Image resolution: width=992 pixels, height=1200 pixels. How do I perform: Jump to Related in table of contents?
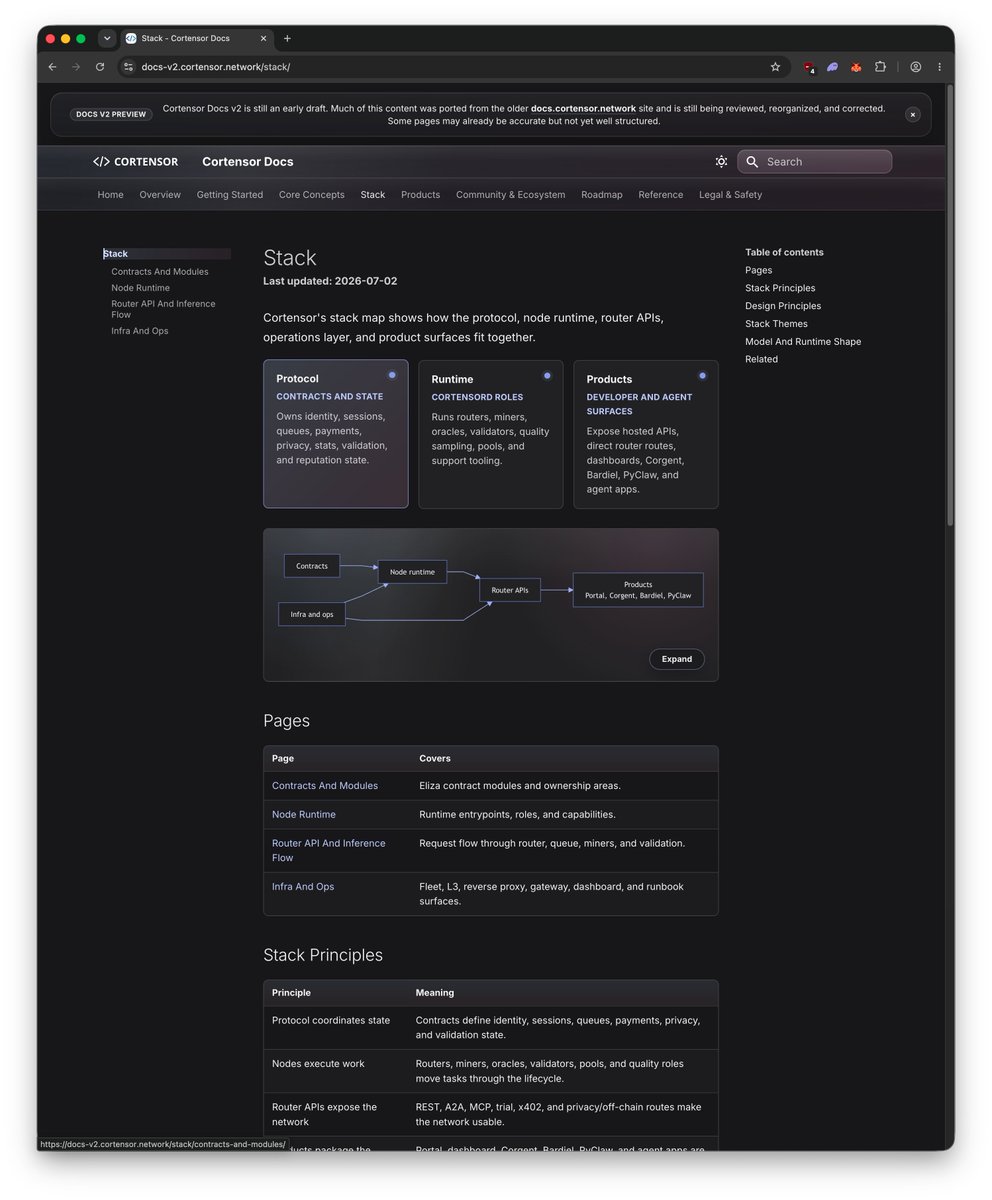pos(761,359)
